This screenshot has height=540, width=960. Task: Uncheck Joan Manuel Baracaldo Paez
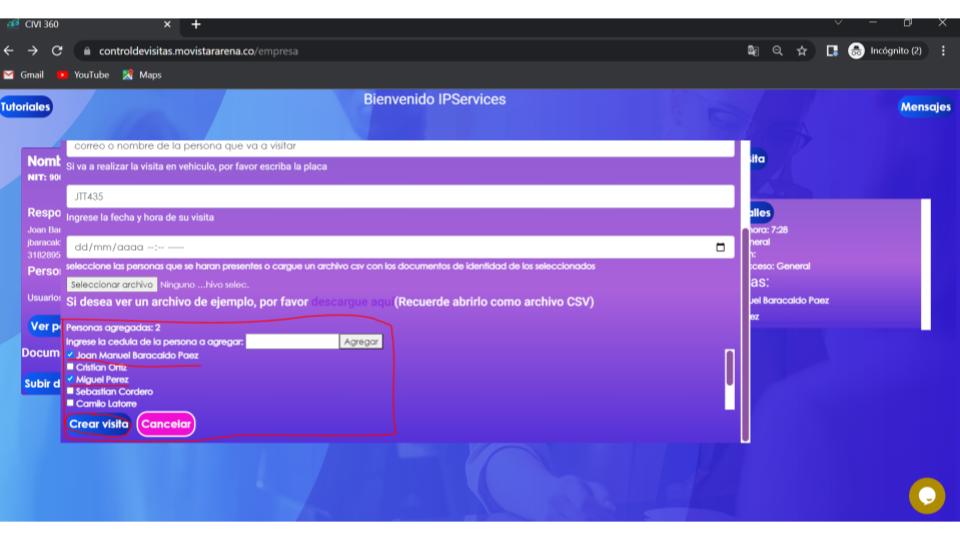coord(70,354)
